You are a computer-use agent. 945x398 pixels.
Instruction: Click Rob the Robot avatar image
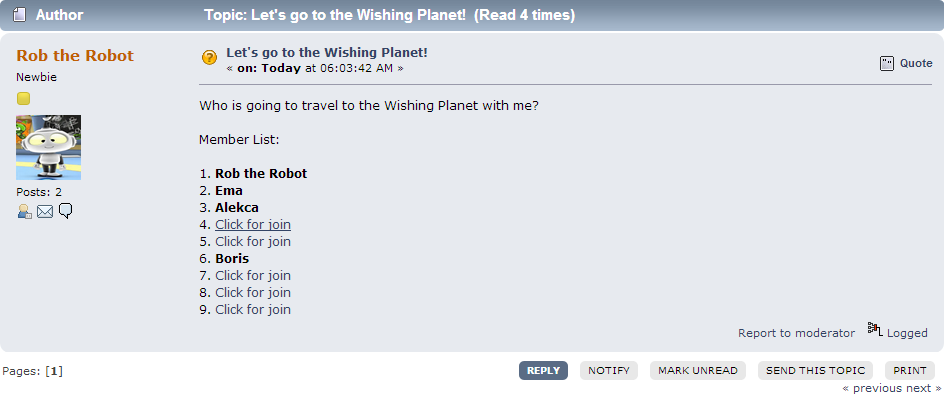49,147
